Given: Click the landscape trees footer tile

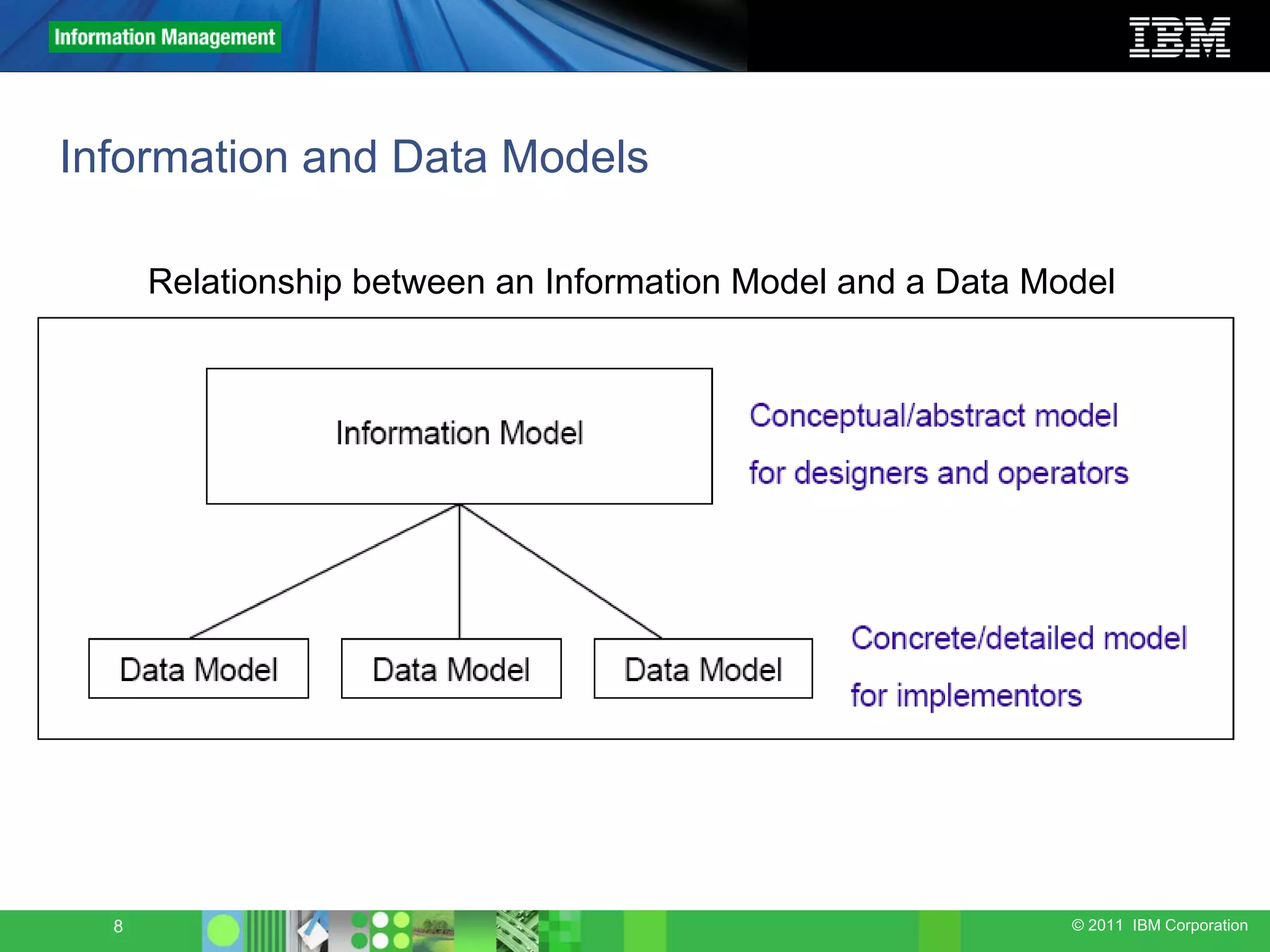Looking at the screenshot, I should 433,930.
